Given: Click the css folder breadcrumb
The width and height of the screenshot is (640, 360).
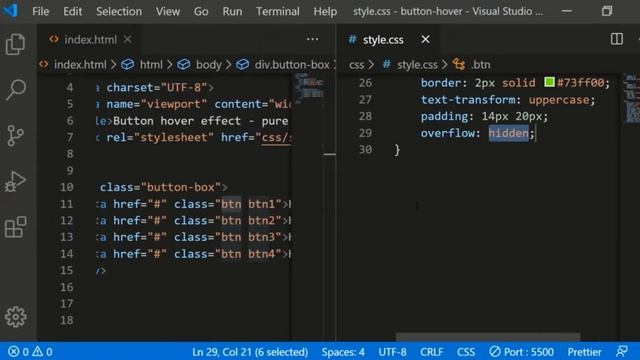Looking at the screenshot, I should (356, 64).
